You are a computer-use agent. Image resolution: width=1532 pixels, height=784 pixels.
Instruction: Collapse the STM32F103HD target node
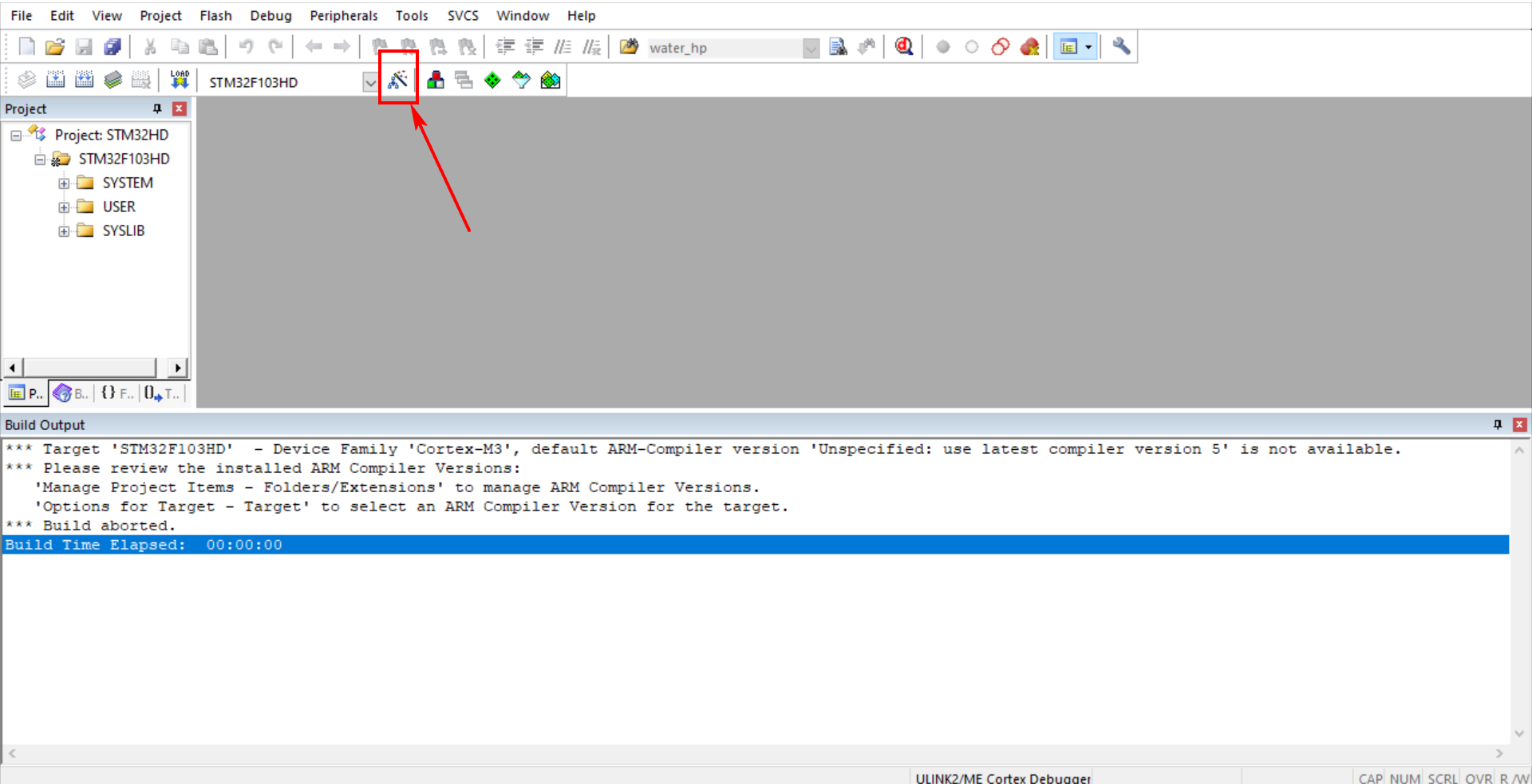(39, 160)
